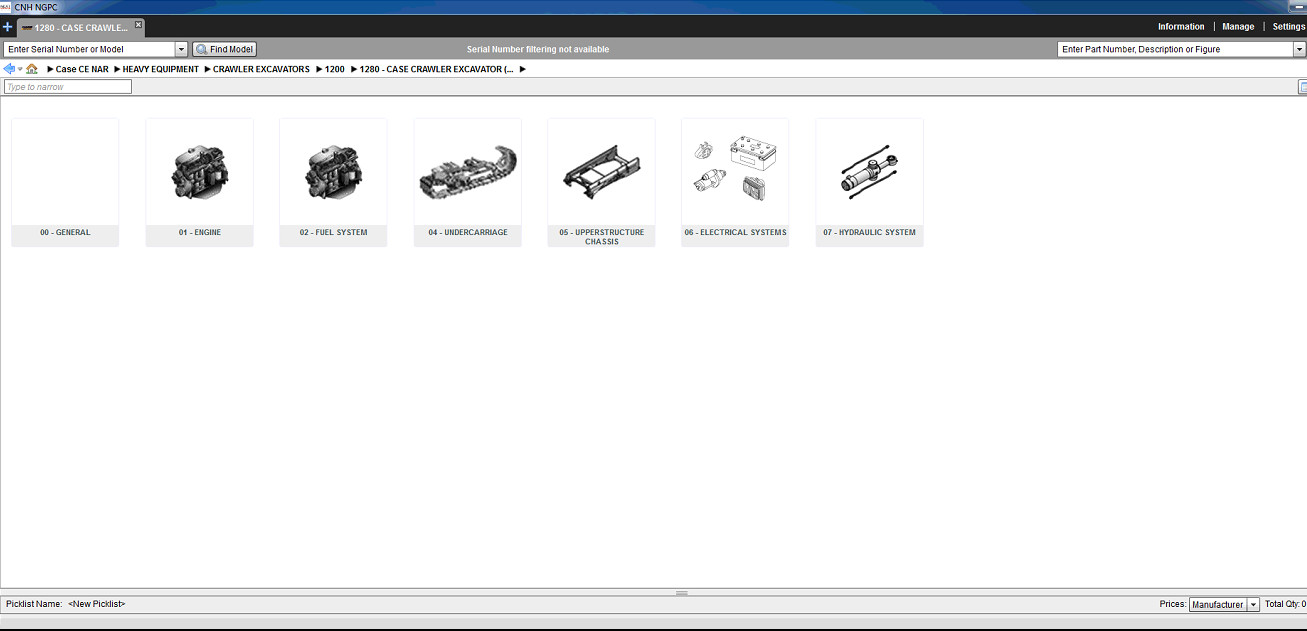Go to home via the house icon
Screen dimensions: 1307x631
coord(32,69)
